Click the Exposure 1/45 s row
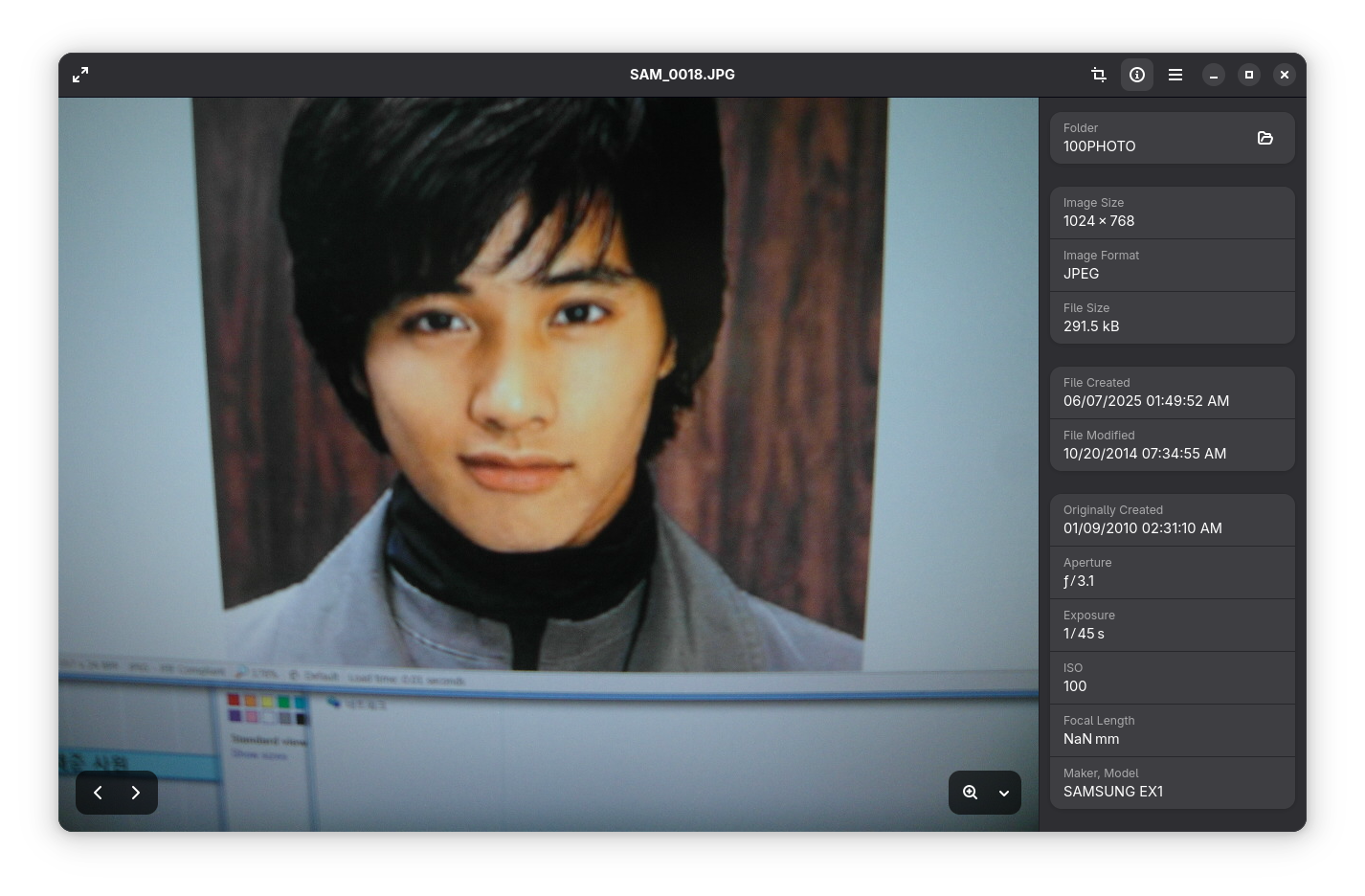Viewport: 1365px width, 896px height. click(1173, 625)
